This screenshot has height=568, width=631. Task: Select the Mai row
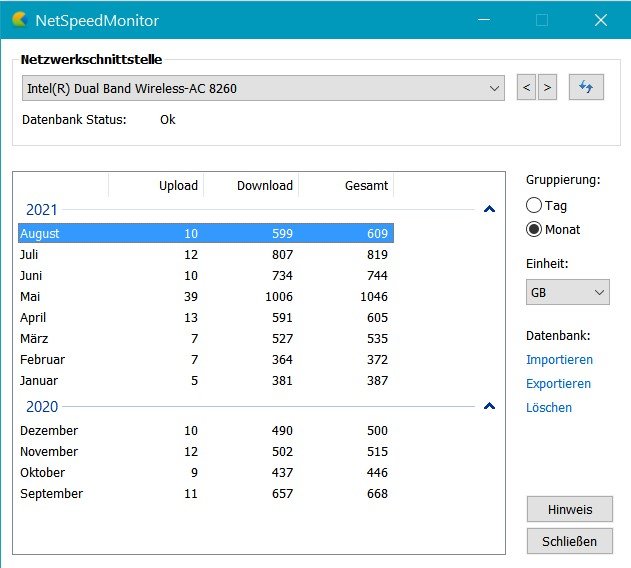click(x=206, y=296)
